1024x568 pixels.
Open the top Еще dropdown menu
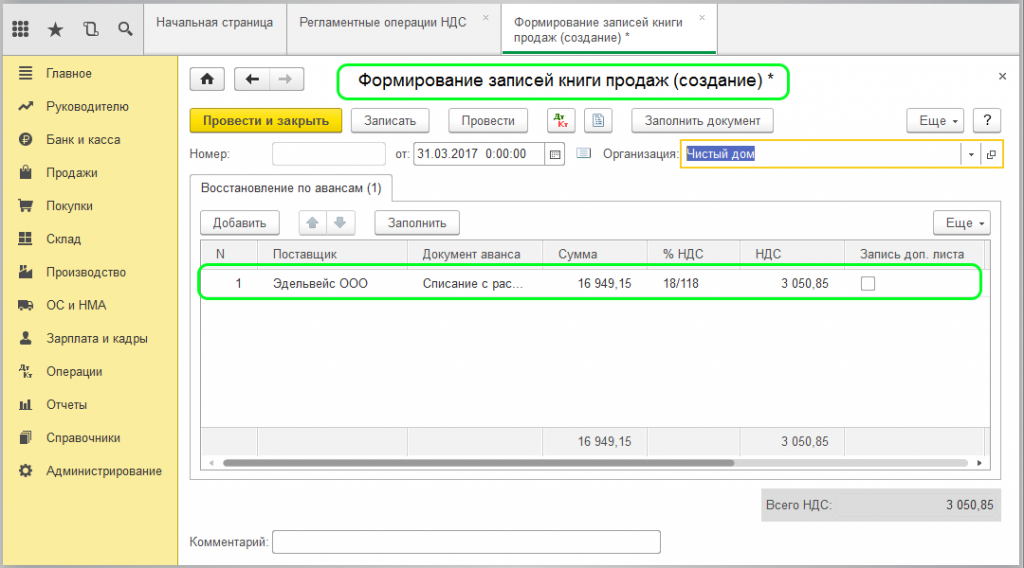coord(936,121)
